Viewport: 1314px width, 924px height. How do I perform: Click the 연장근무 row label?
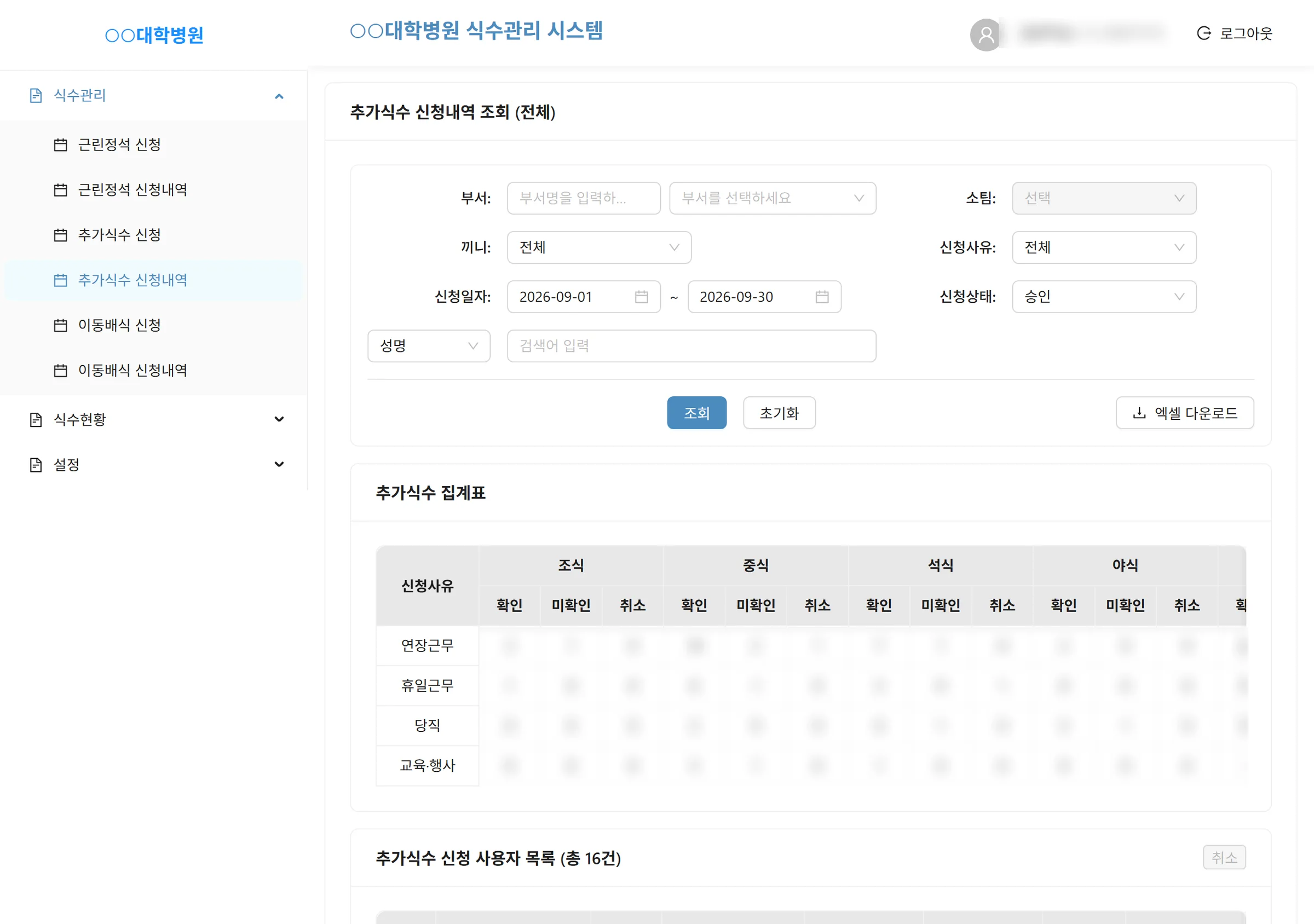tap(428, 646)
